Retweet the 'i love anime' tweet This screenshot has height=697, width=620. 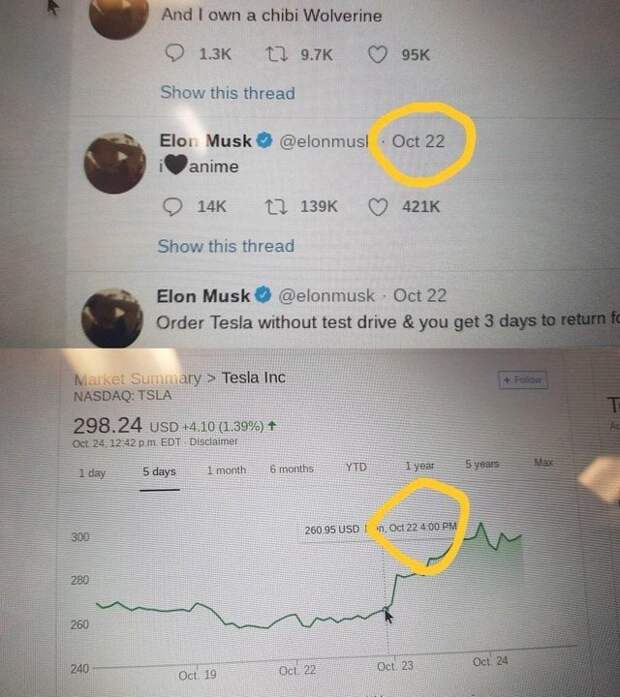(x=274, y=206)
